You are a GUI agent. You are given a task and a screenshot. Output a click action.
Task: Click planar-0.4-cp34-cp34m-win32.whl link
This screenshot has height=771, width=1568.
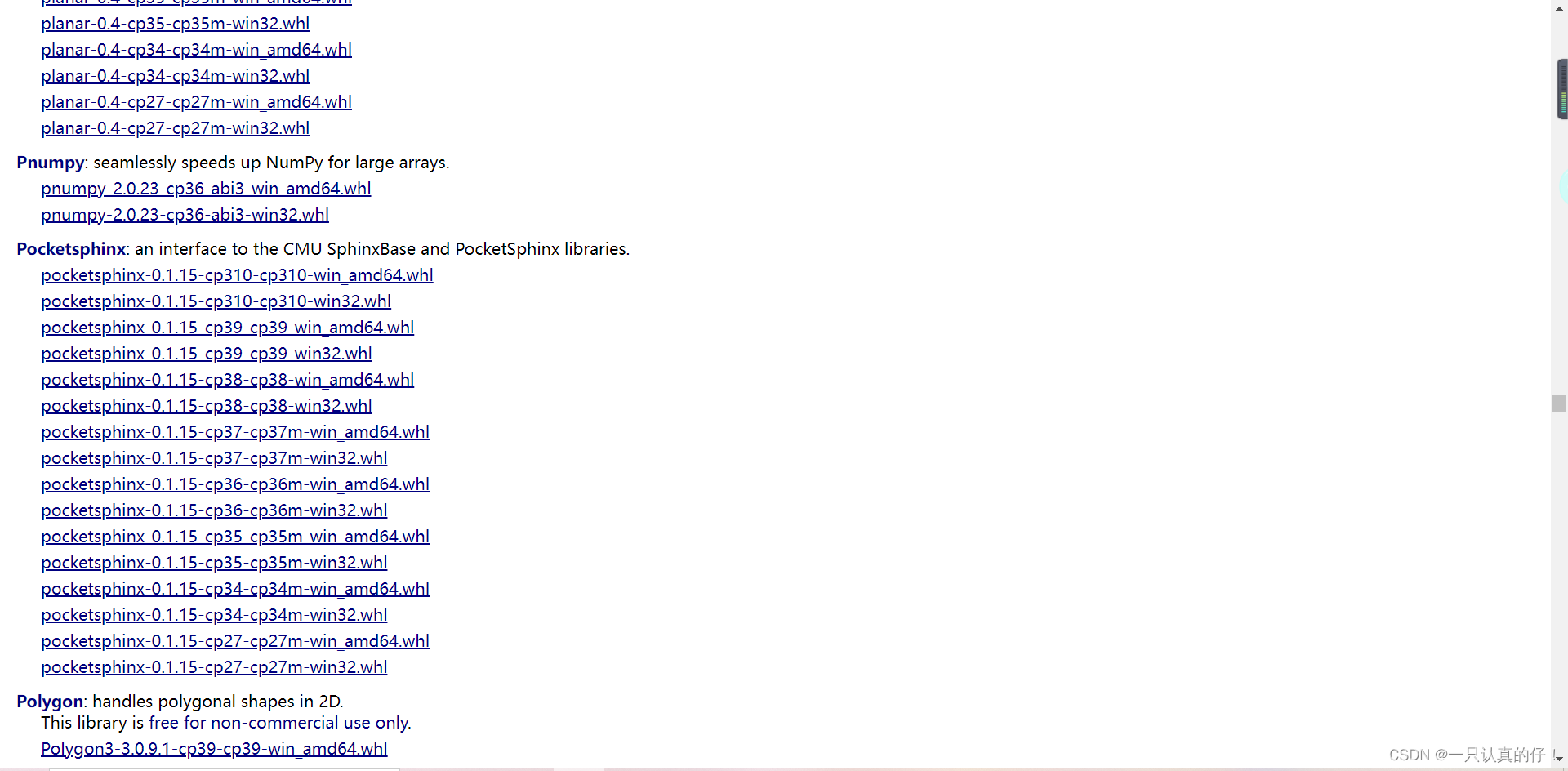pyautogui.click(x=176, y=76)
